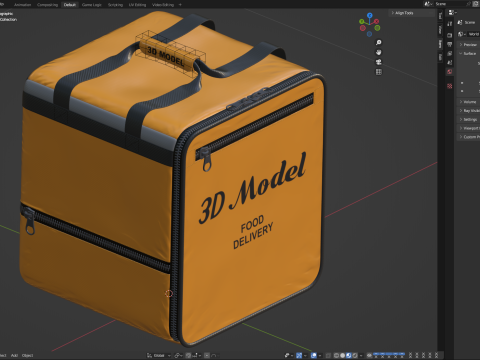Open the Global transform orientation dropdown
Viewport: 480px width, 360px height.
159,355
